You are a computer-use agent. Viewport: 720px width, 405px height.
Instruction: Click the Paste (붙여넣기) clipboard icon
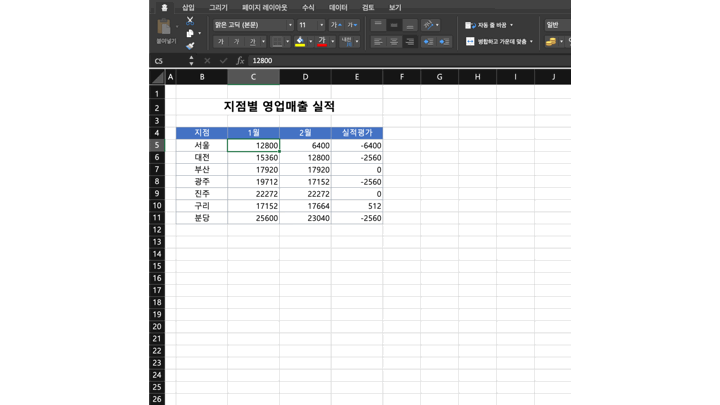coord(164,27)
